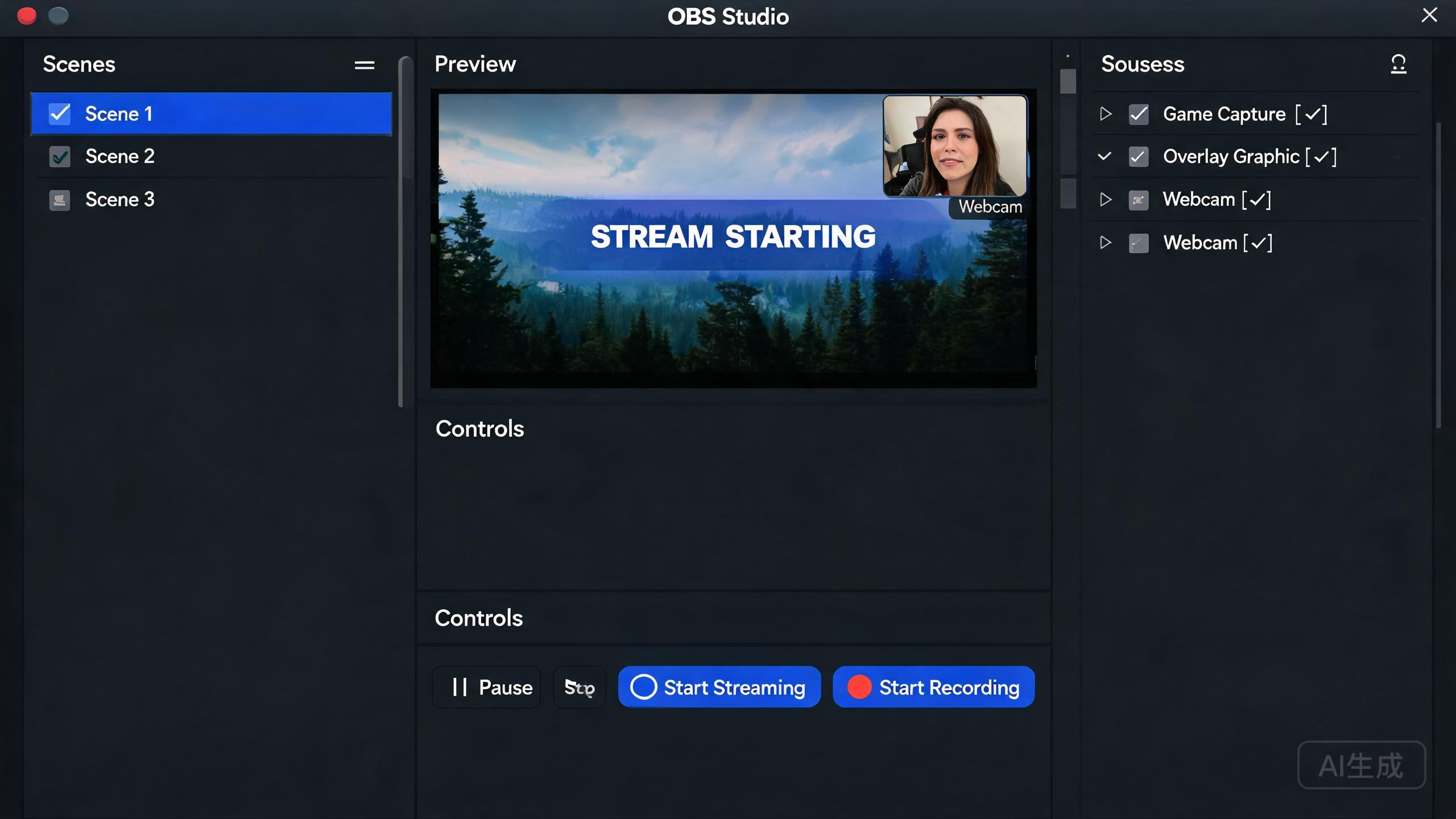Click the red record dot icon

pyautogui.click(x=859, y=687)
